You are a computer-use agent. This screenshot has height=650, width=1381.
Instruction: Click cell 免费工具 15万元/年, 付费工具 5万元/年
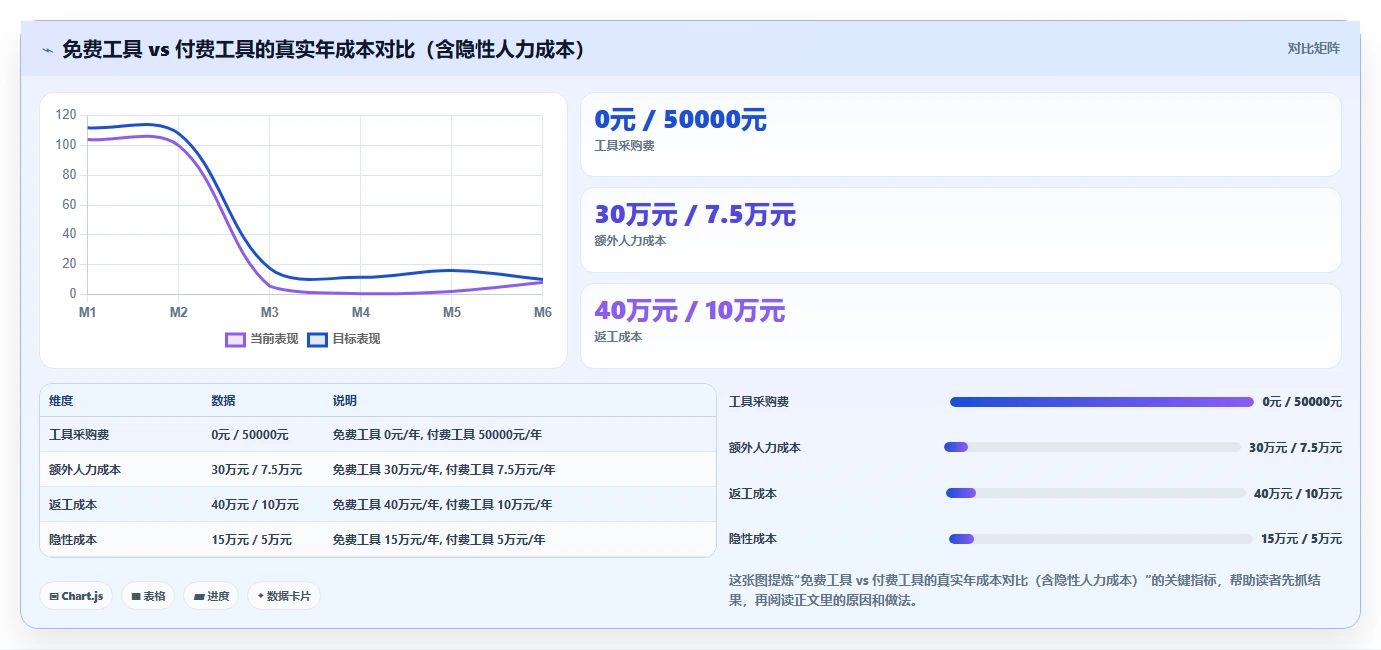tap(439, 540)
